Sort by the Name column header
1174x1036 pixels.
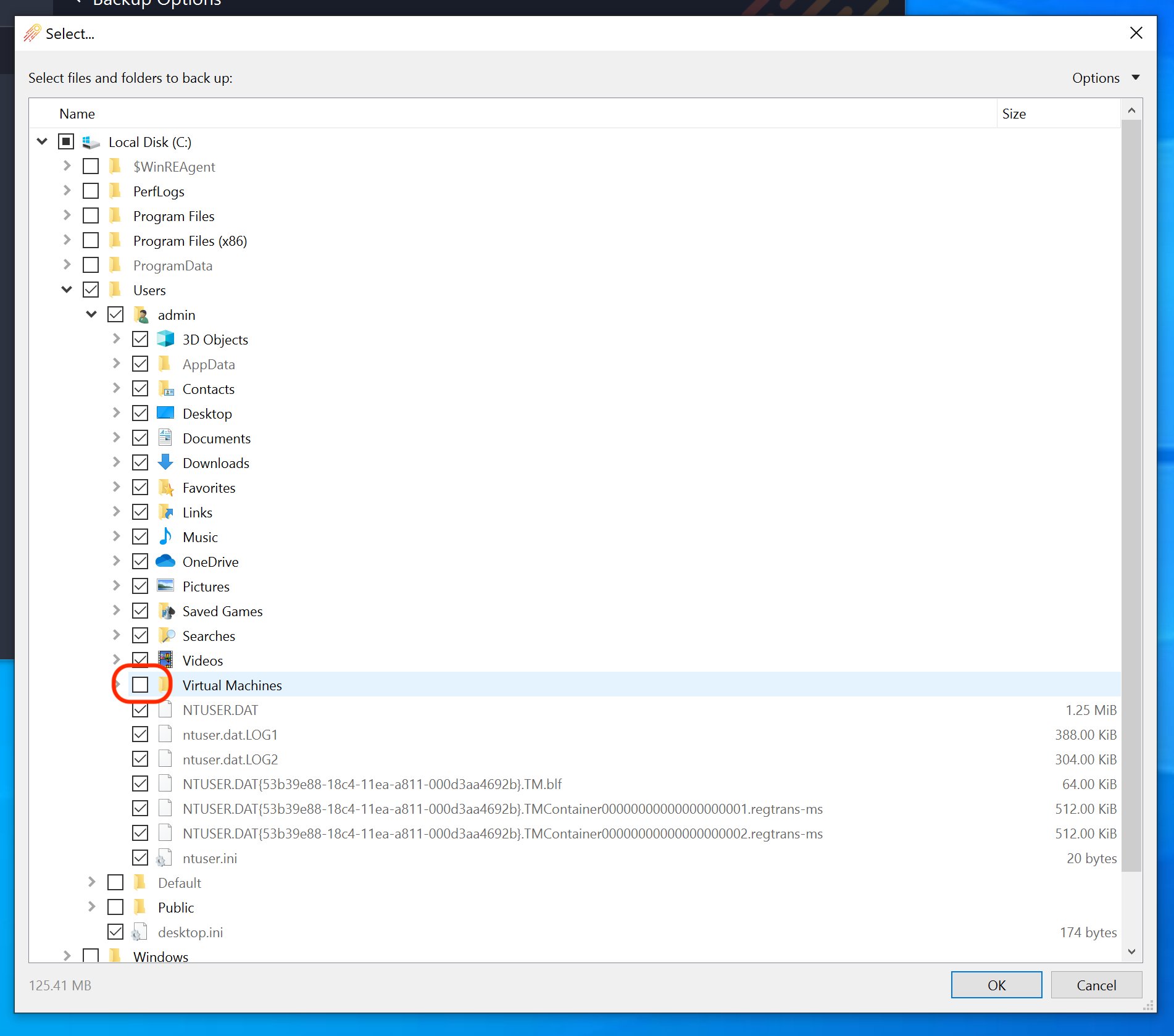coord(77,114)
